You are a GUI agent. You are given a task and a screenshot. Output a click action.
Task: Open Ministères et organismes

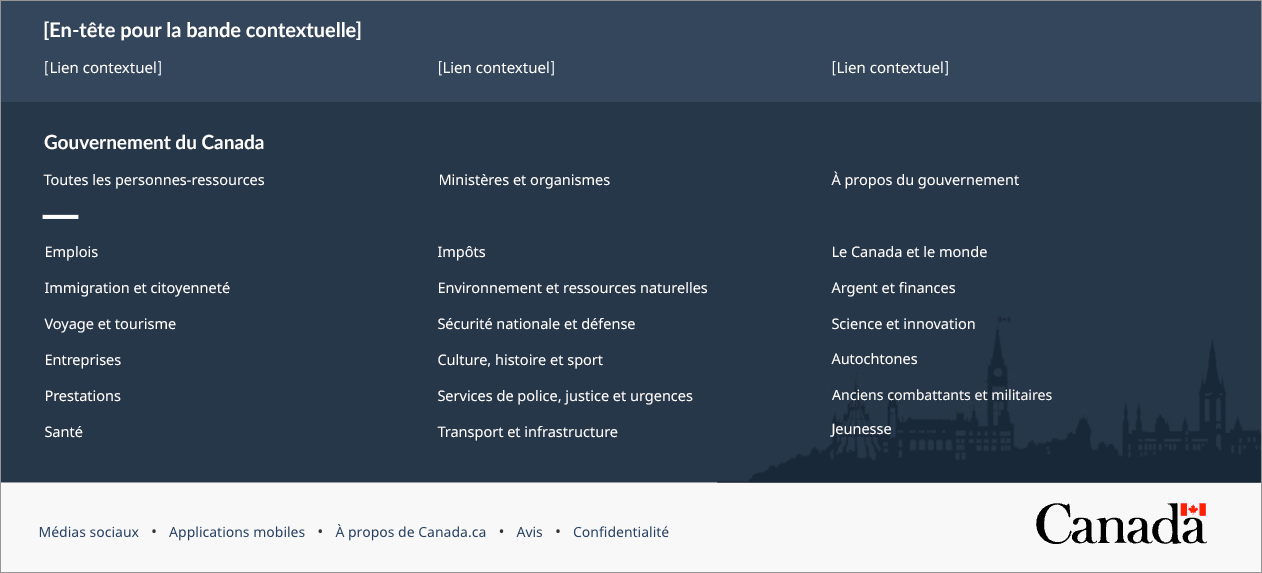point(524,180)
